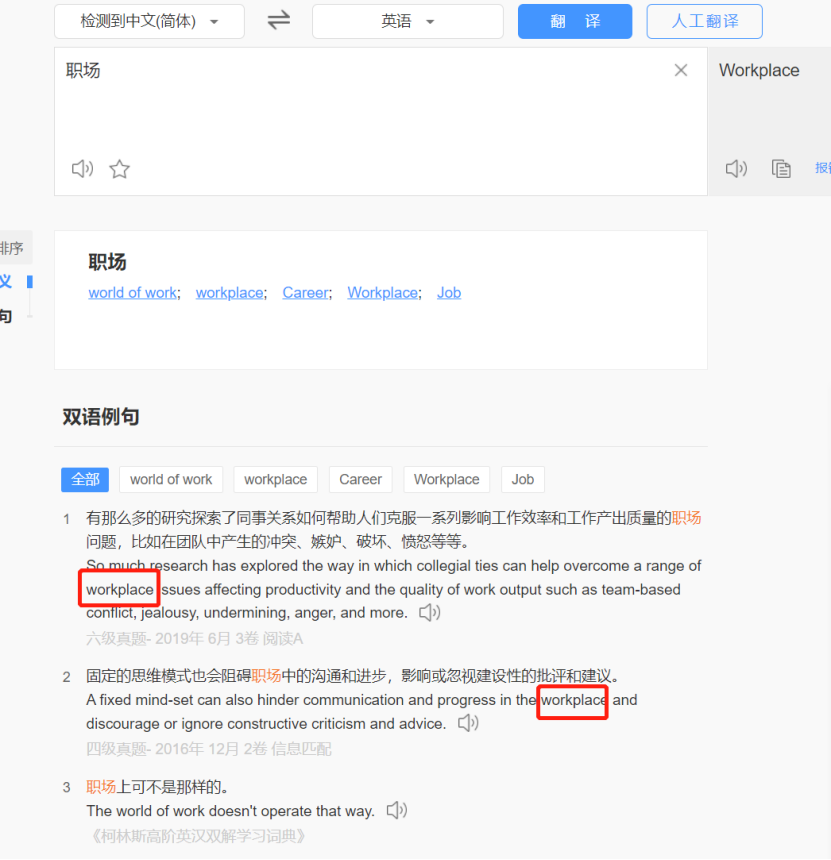
Task: Open the 'world of work' definition link
Action: (x=133, y=292)
